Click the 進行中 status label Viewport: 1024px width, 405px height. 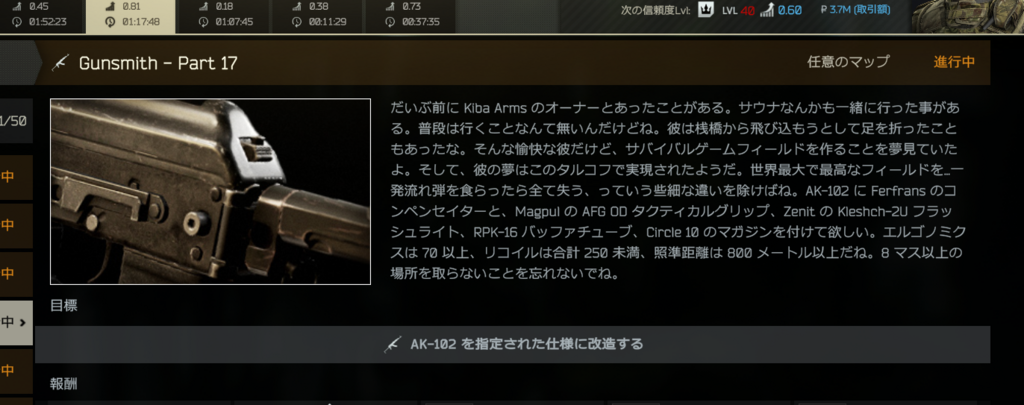point(954,62)
